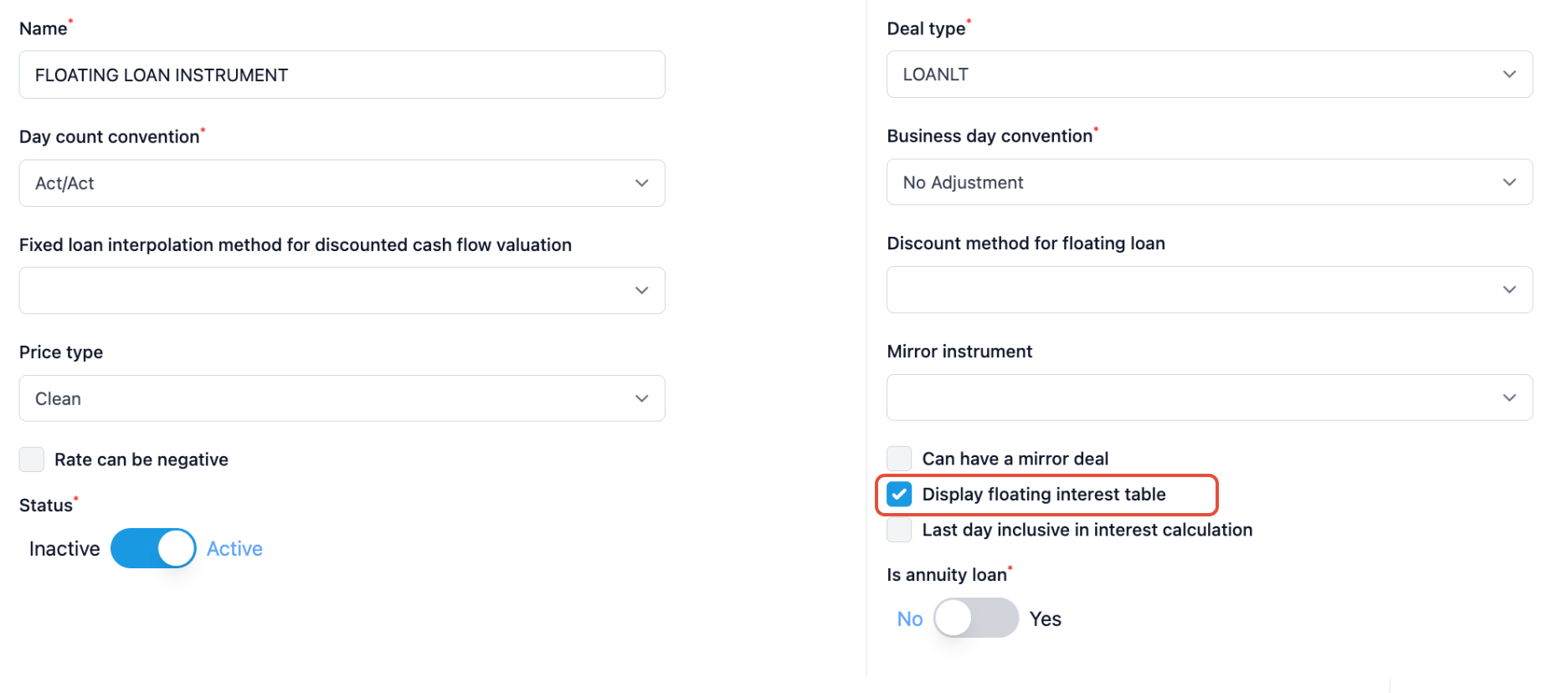Enable Last day inclusive in interest calculation
Image resolution: width=1568 pixels, height=693 pixels.
(x=899, y=530)
